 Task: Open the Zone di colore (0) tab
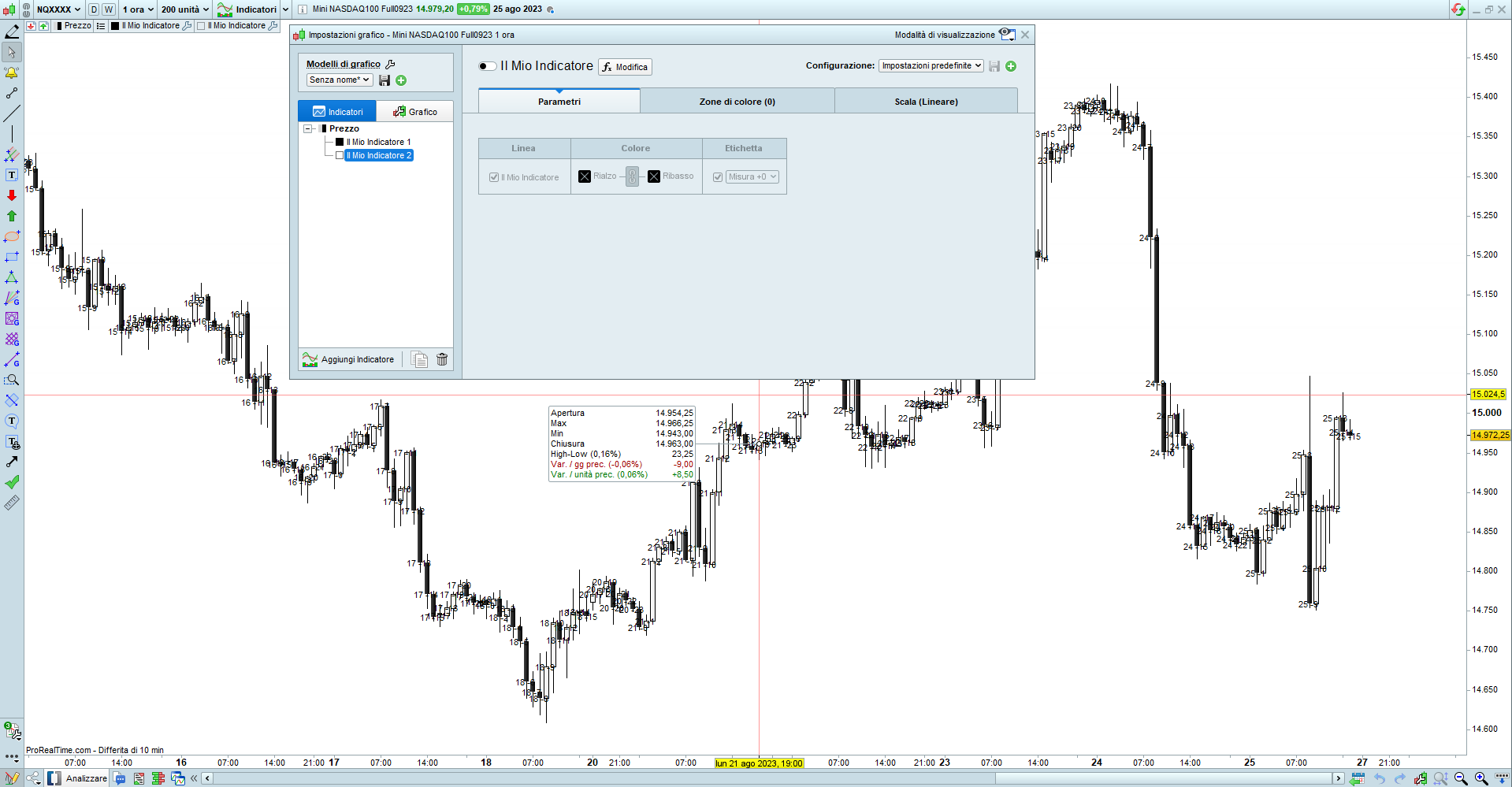(737, 102)
